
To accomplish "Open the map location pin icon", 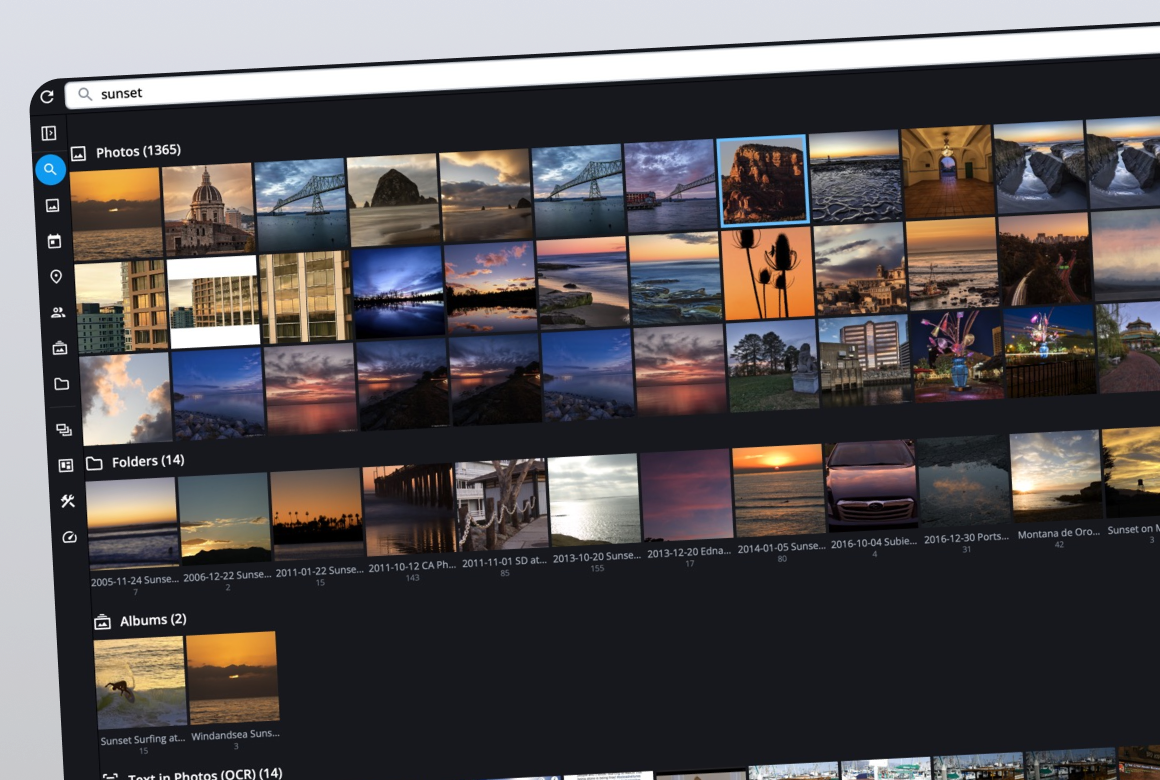I will [56, 277].
